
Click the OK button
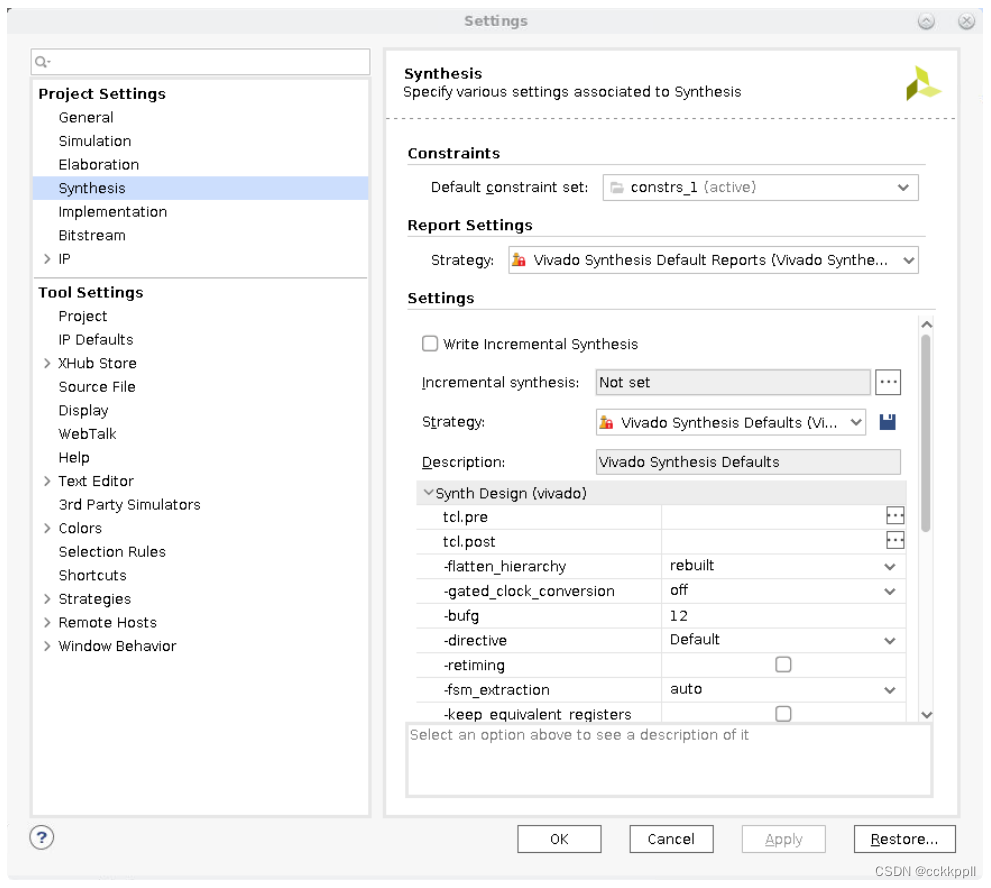click(559, 839)
